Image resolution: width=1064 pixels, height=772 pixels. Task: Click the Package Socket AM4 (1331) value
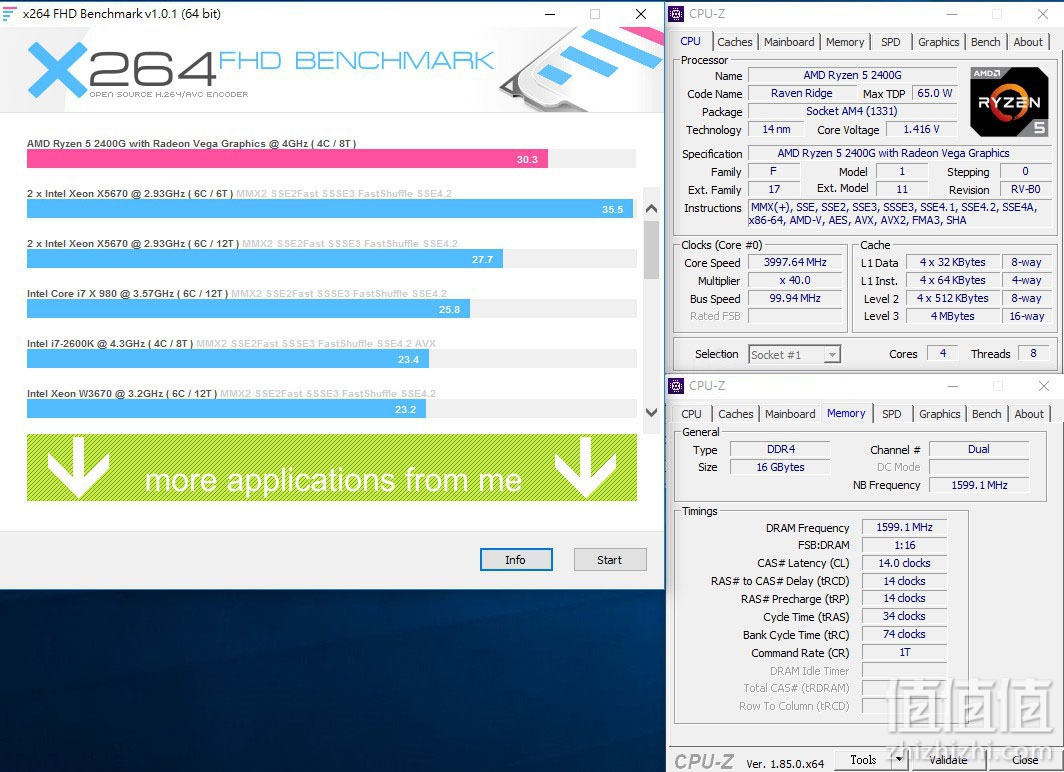click(x=852, y=111)
